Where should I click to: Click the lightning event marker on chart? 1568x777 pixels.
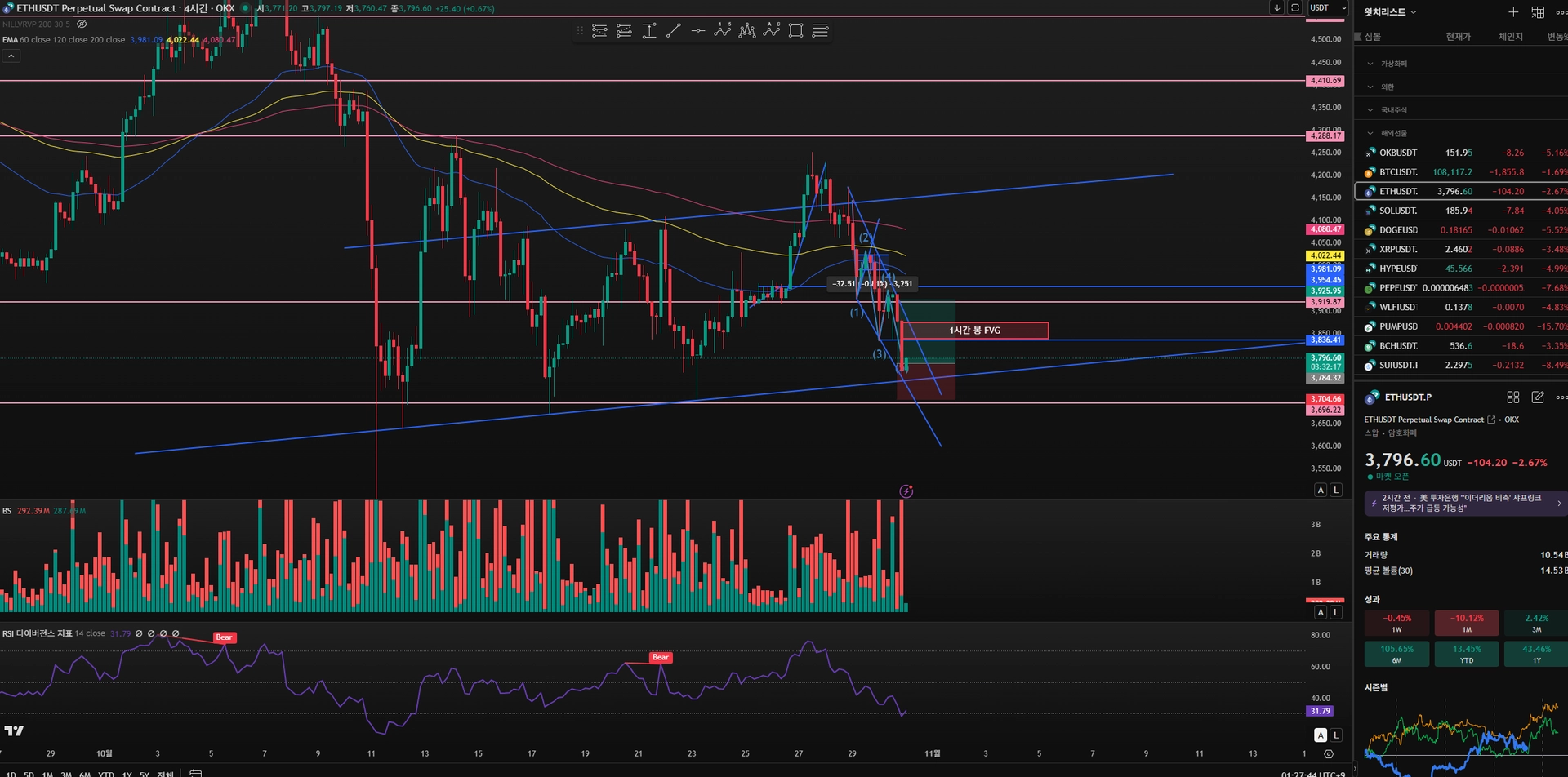pyautogui.click(x=906, y=491)
